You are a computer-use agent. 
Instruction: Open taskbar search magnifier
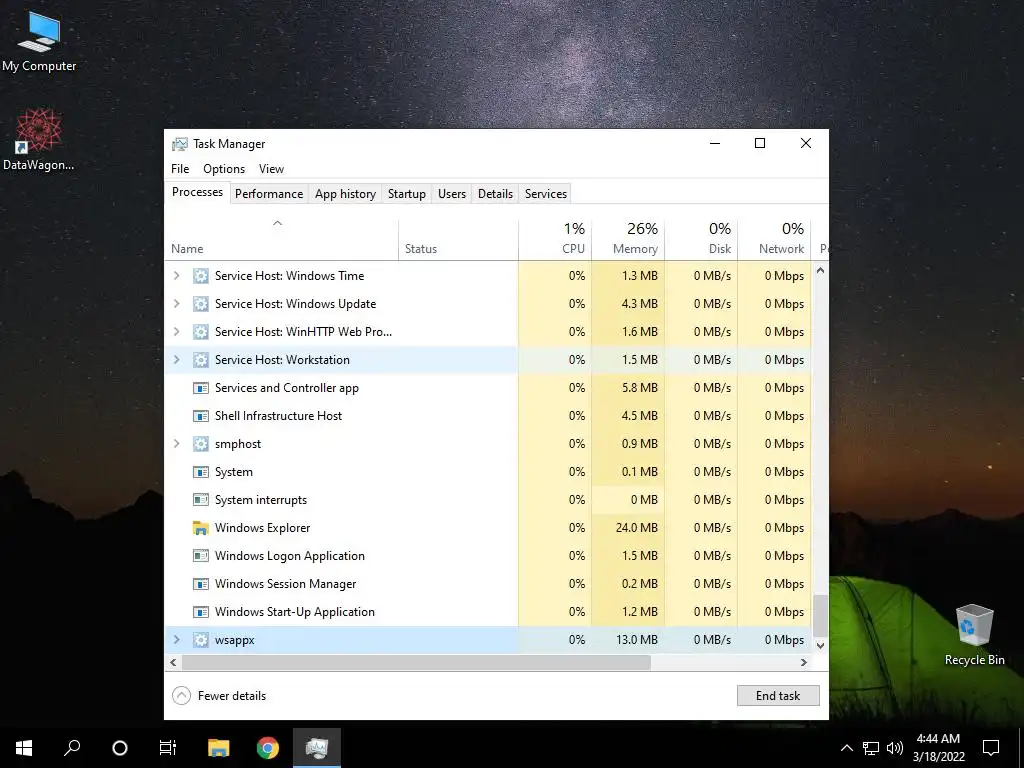point(72,748)
